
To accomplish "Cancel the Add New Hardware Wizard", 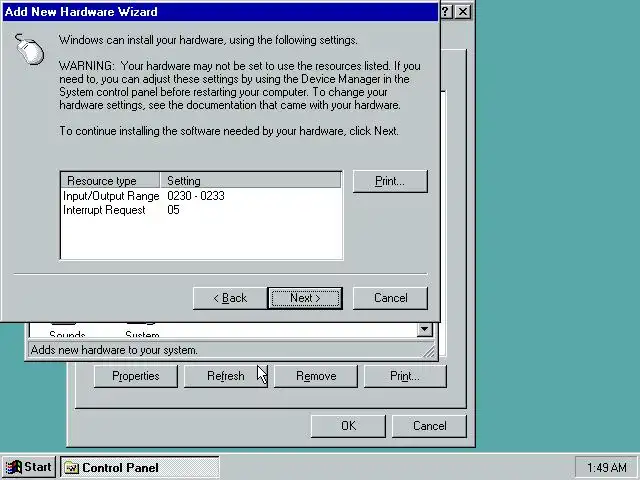I will [x=390, y=298].
